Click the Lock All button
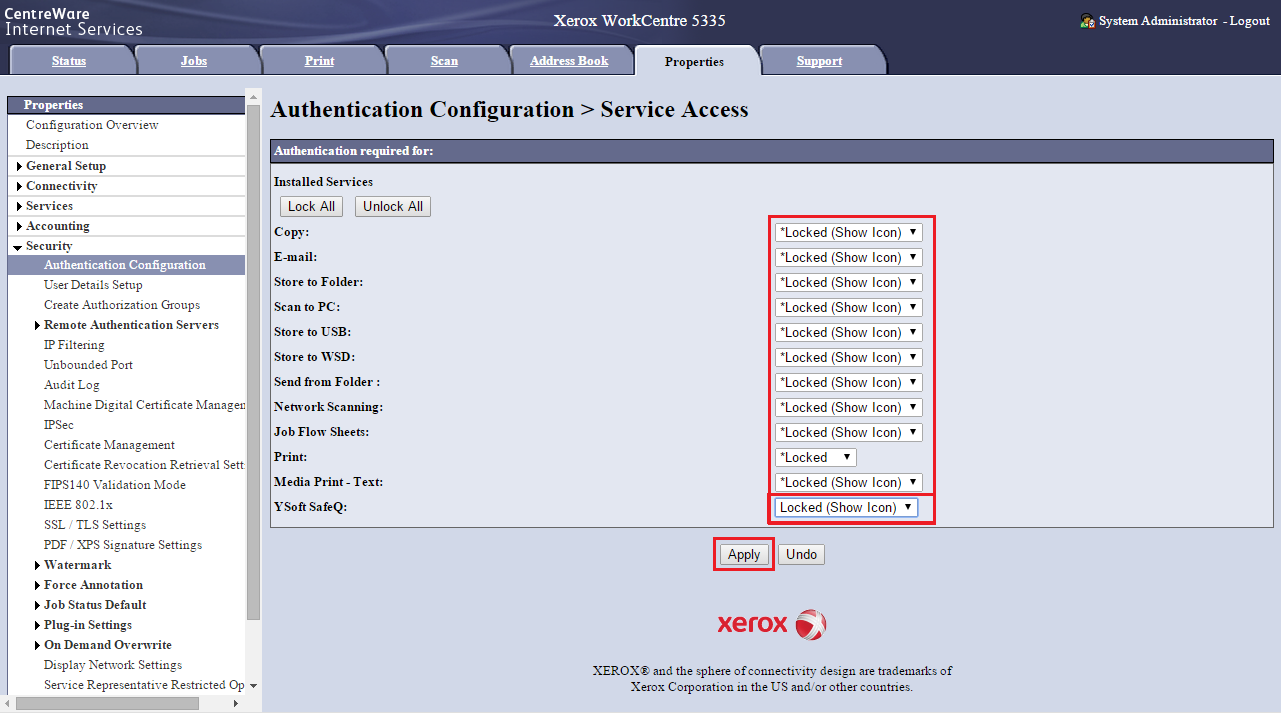 311,206
